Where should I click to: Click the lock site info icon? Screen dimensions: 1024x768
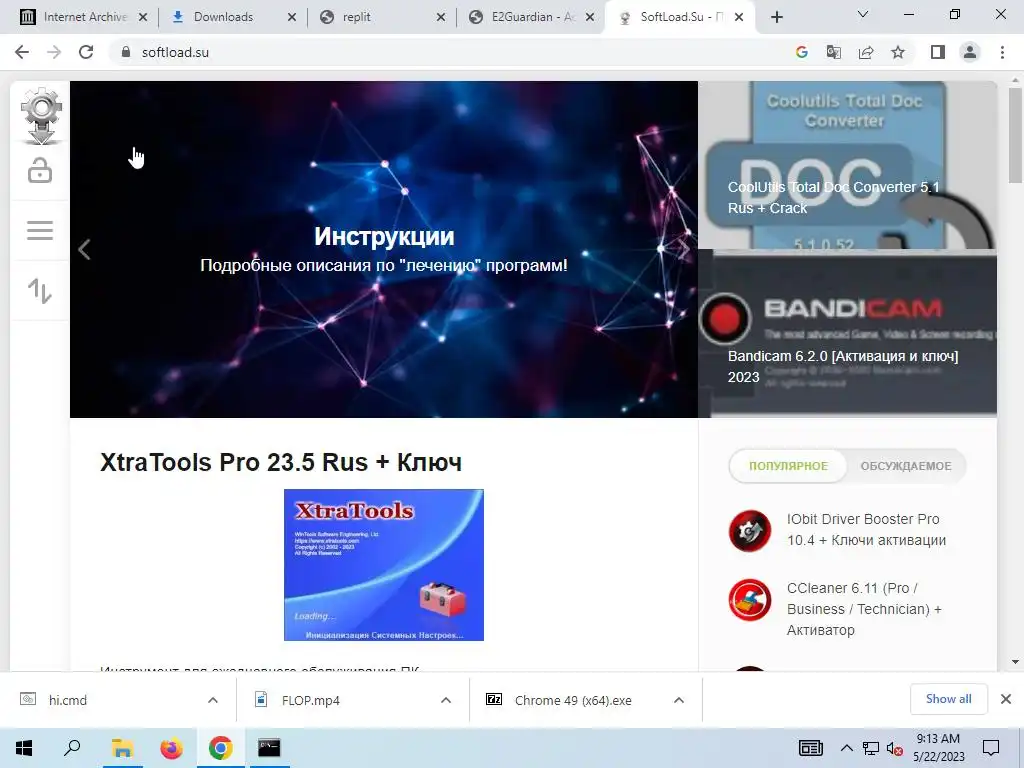pos(126,52)
